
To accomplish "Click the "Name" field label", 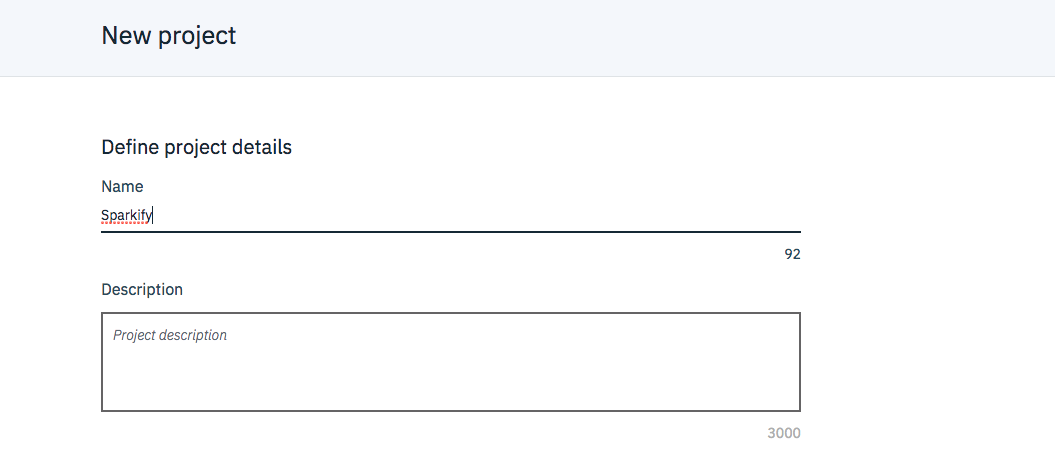I will (122, 186).
